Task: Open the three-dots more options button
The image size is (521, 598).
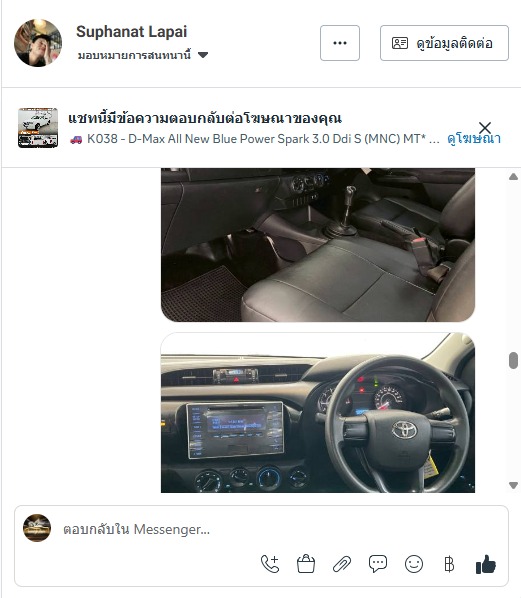Action: click(x=340, y=43)
